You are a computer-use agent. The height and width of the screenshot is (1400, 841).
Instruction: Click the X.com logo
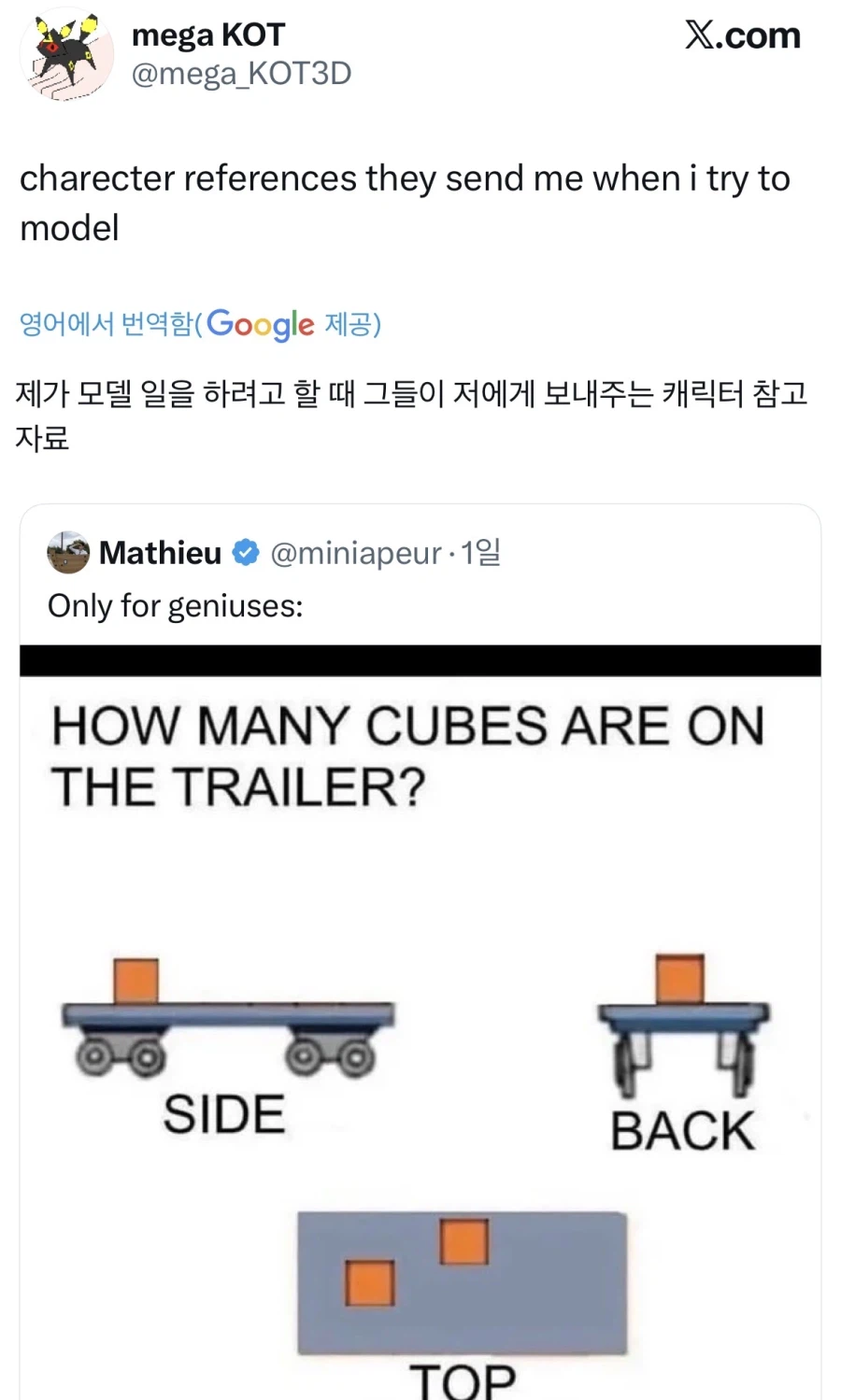[743, 36]
